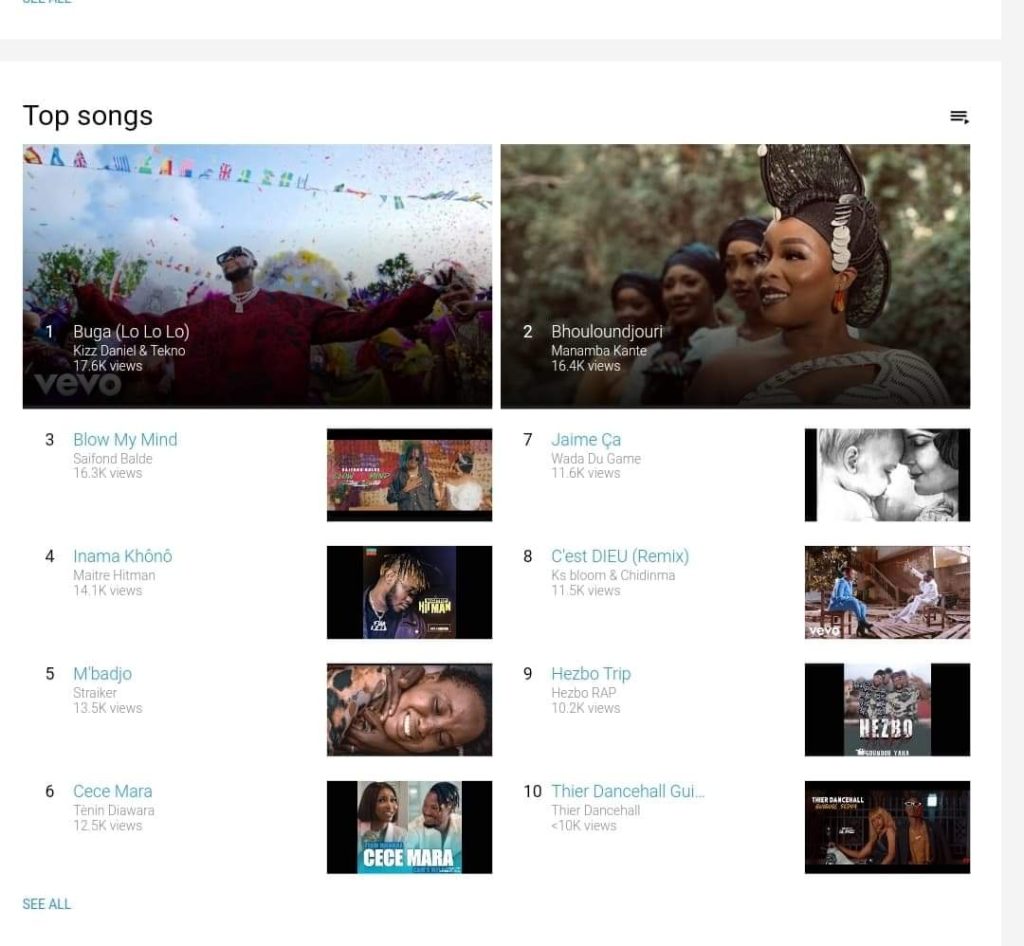Click artist names Ks bloom & Chidinma
The width and height of the screenshot is (1024, 946).
(x=613, y=575)
